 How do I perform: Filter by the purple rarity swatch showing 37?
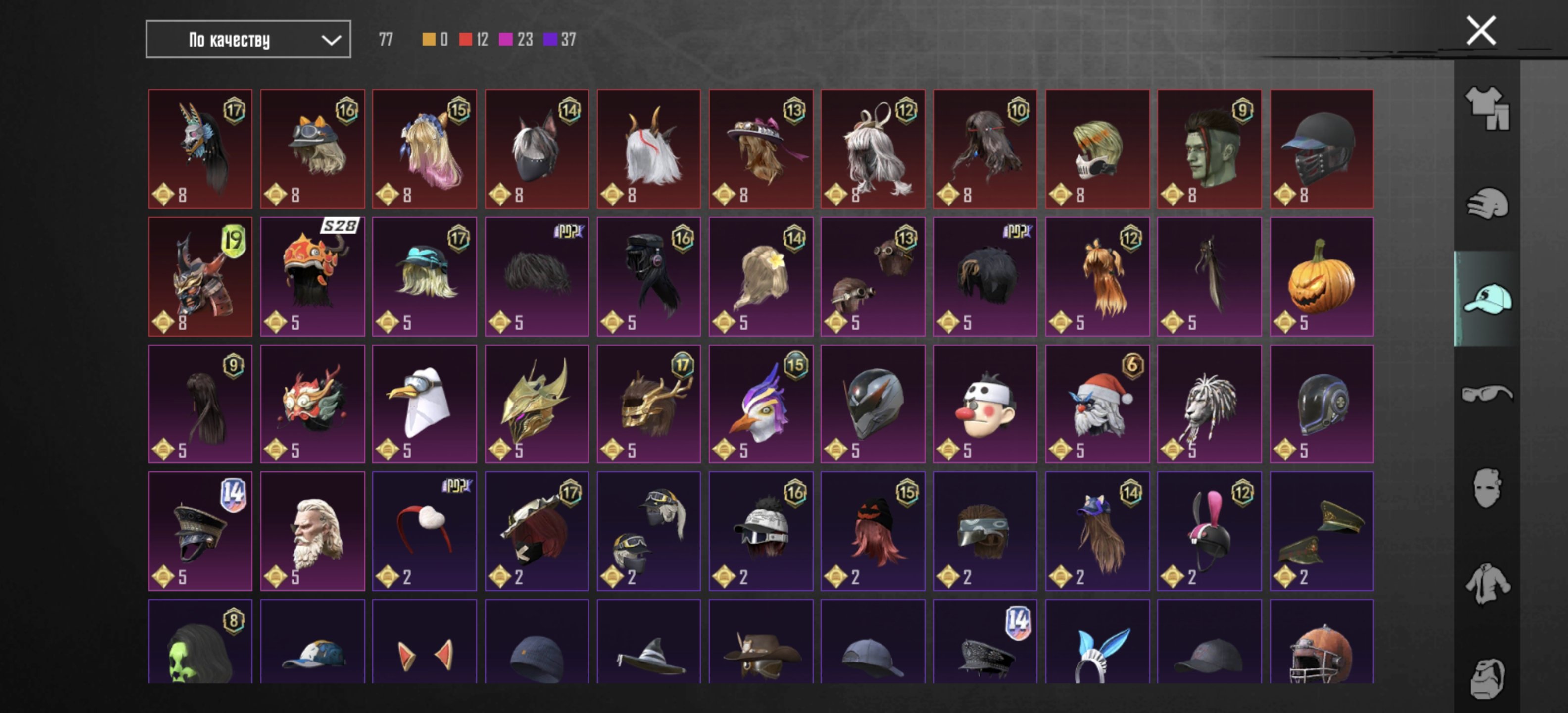[x=550, y=40]
